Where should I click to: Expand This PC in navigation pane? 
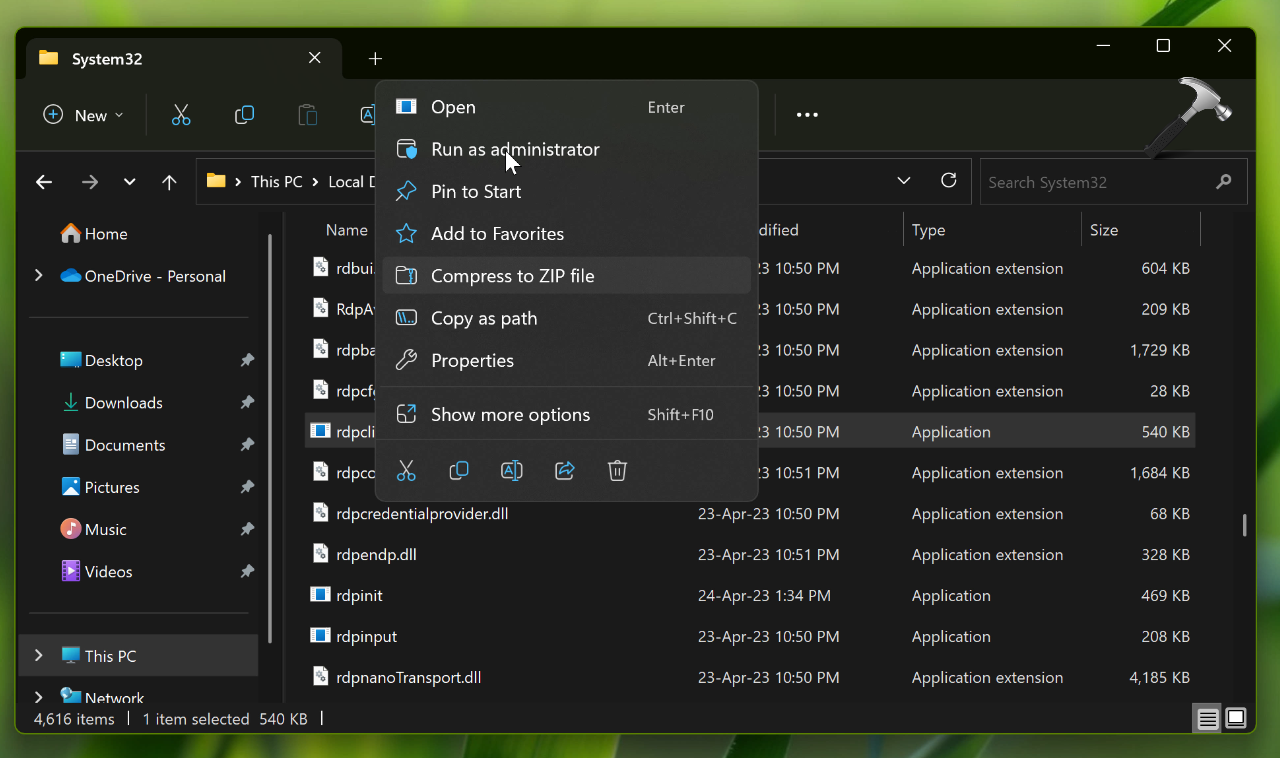tap(39, 656)
